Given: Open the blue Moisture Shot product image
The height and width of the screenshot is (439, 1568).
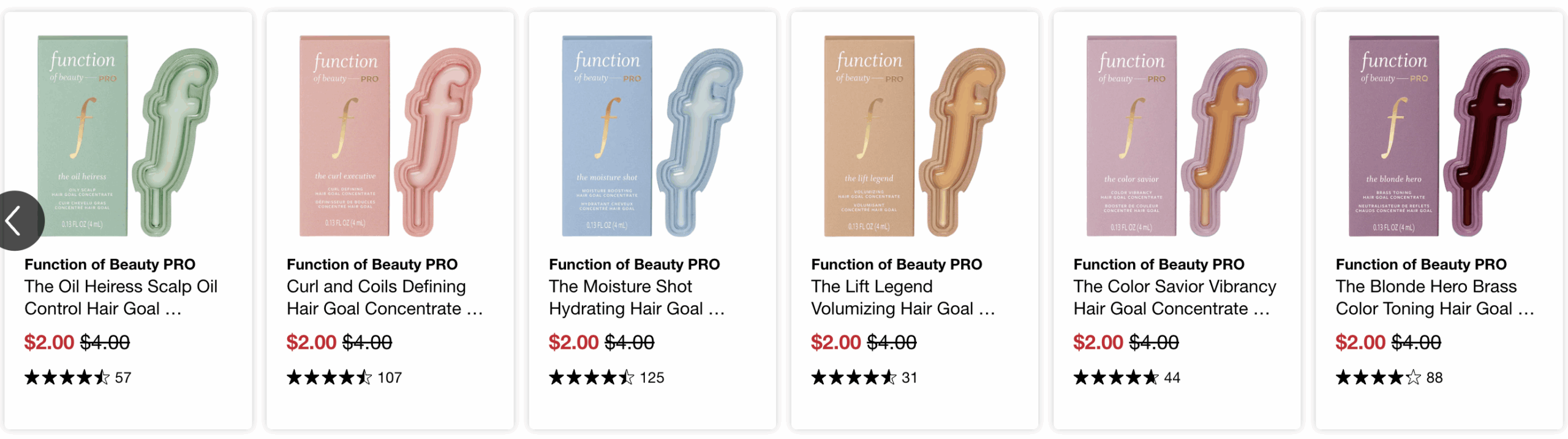Looking at the screenshot, I should point(652,136).
